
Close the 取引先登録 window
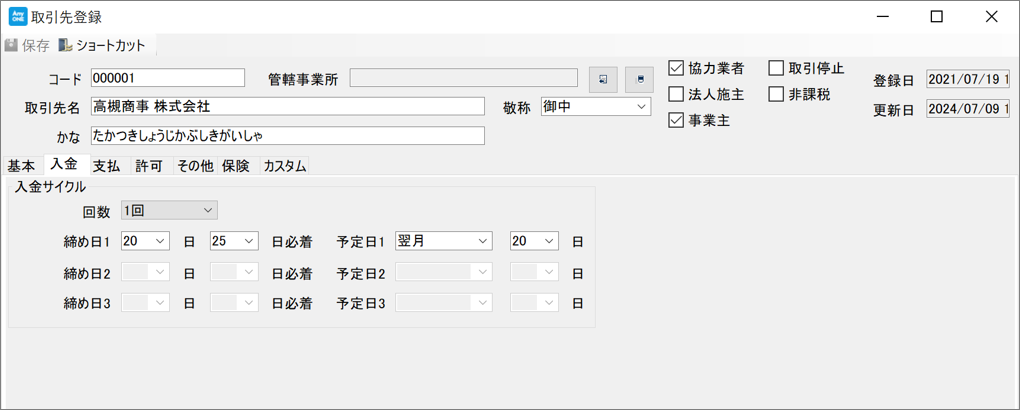pos(990,17)
